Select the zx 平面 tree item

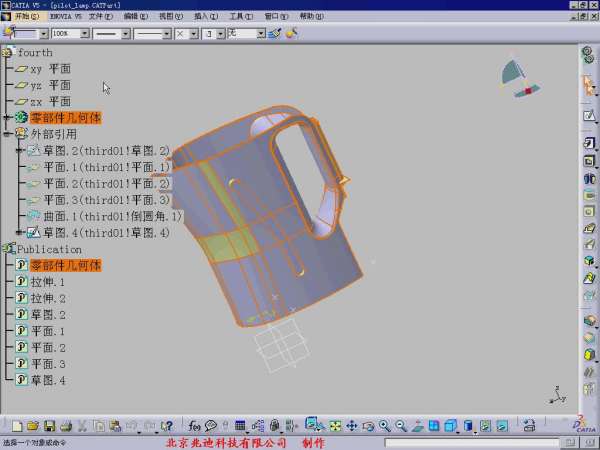(51, 102)
